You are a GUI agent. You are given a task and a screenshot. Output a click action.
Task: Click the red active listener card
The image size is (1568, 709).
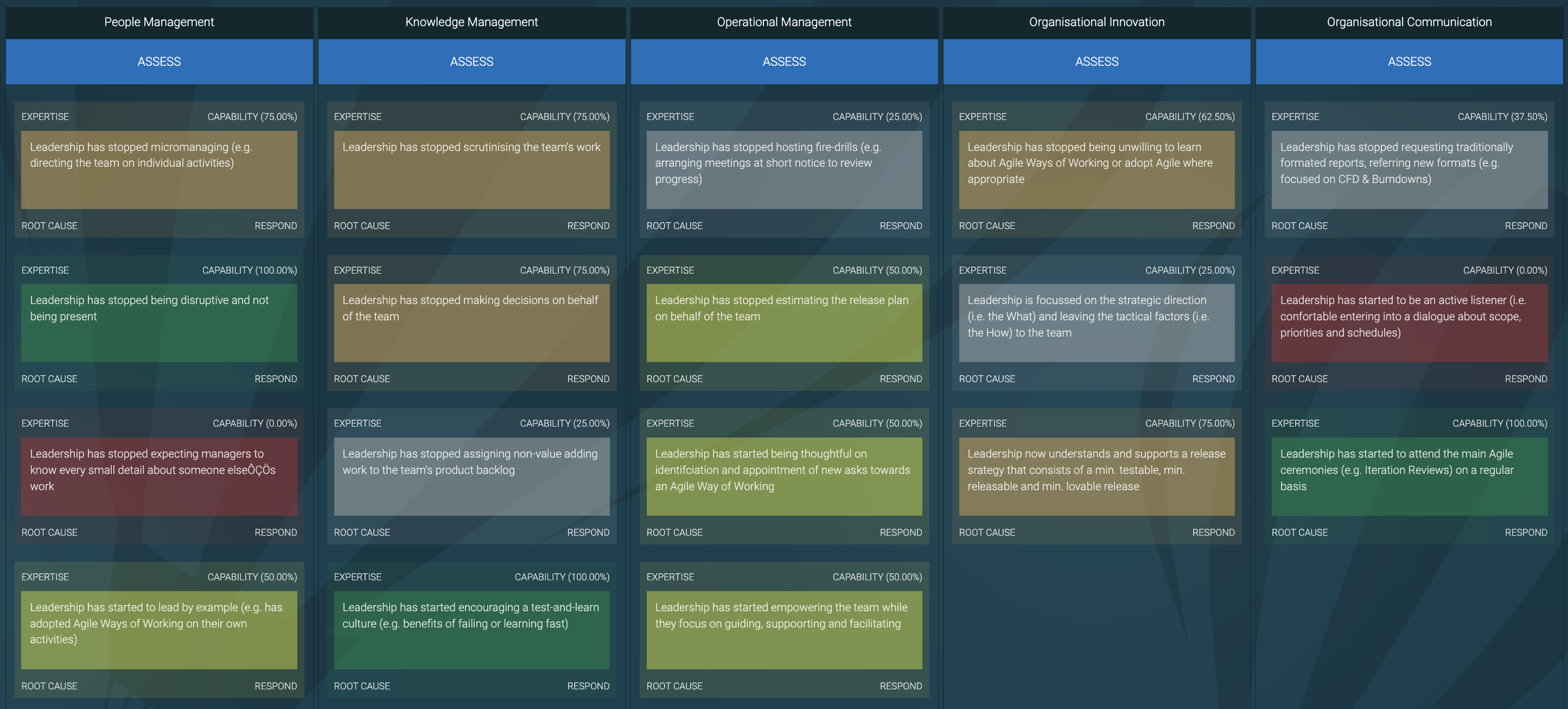point(1409,323)
